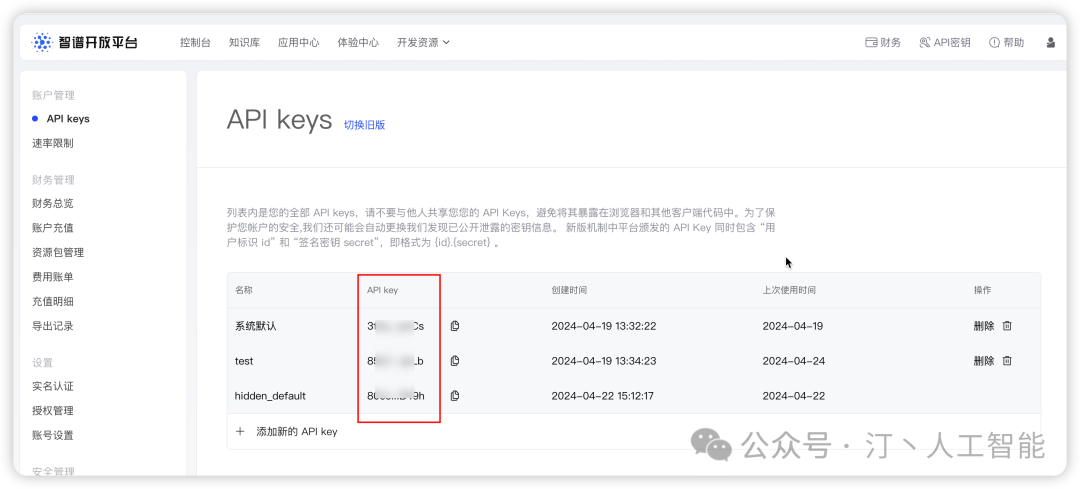Click the API keys page heading
The image size is (1080, 489).
tap(280, 121)
